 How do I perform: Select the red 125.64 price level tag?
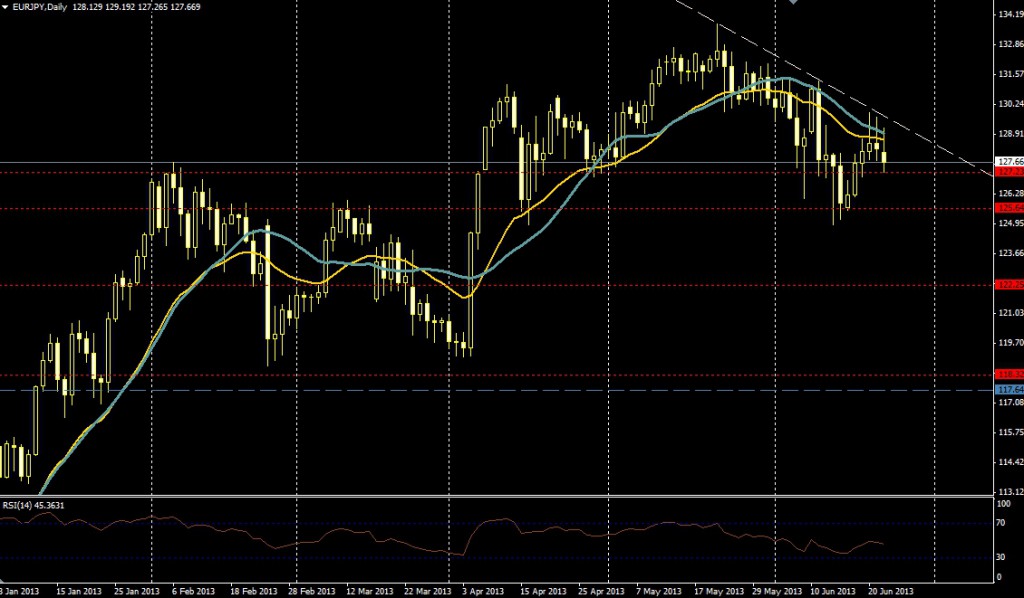[1009, 207]
